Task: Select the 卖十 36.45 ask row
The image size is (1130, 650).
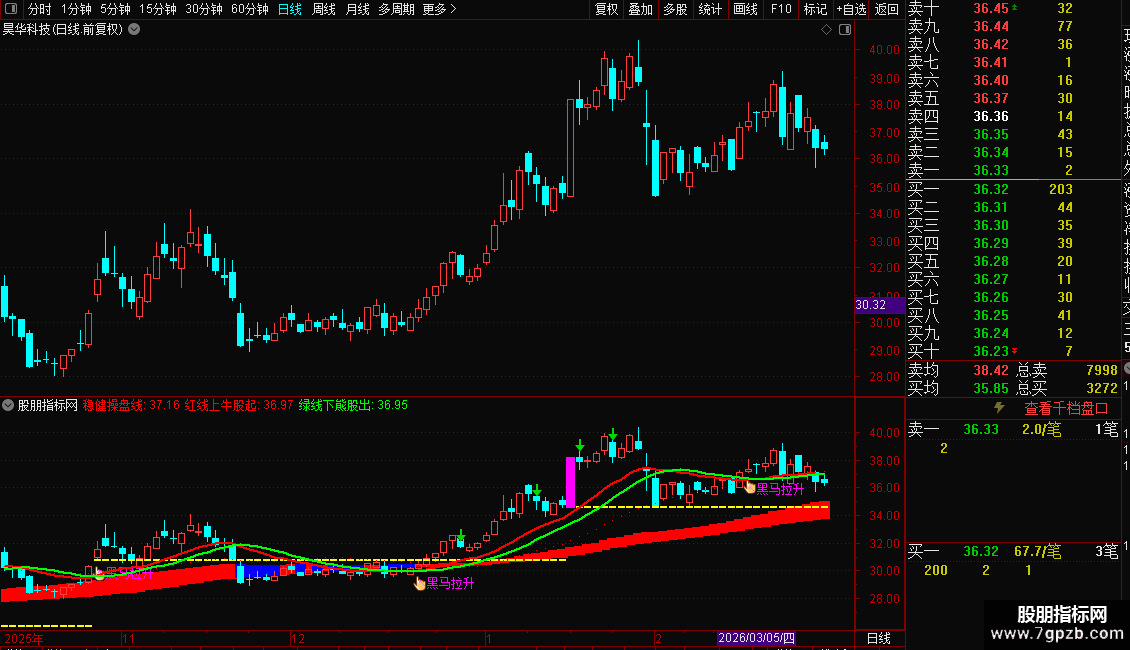Action: [x=1013, y=9]
